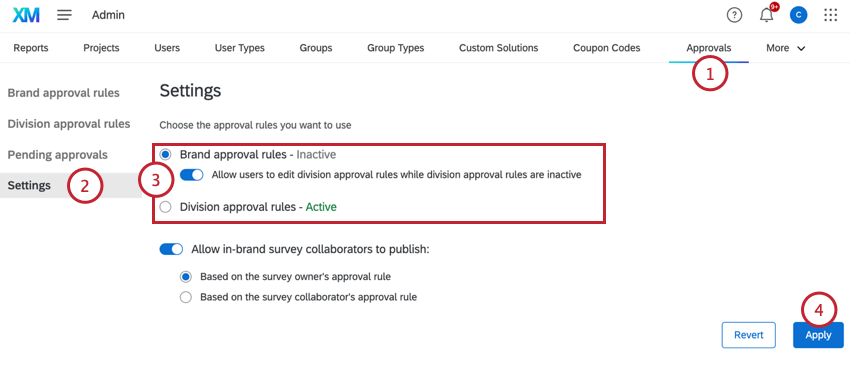This screenshot has height=386, width=850.
Task: Click the Inactive status label
Action: 317,155
